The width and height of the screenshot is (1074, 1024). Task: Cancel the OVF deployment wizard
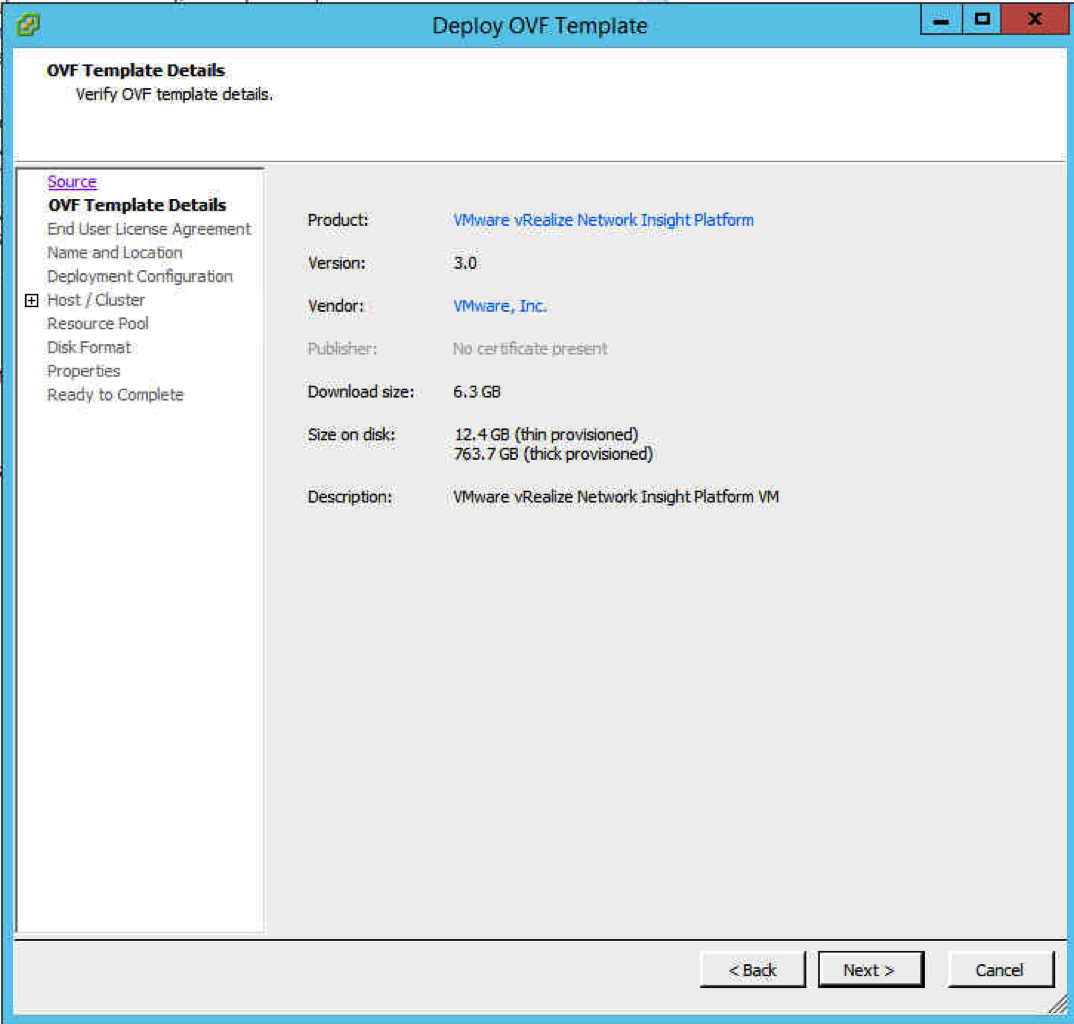pos(999,970)
